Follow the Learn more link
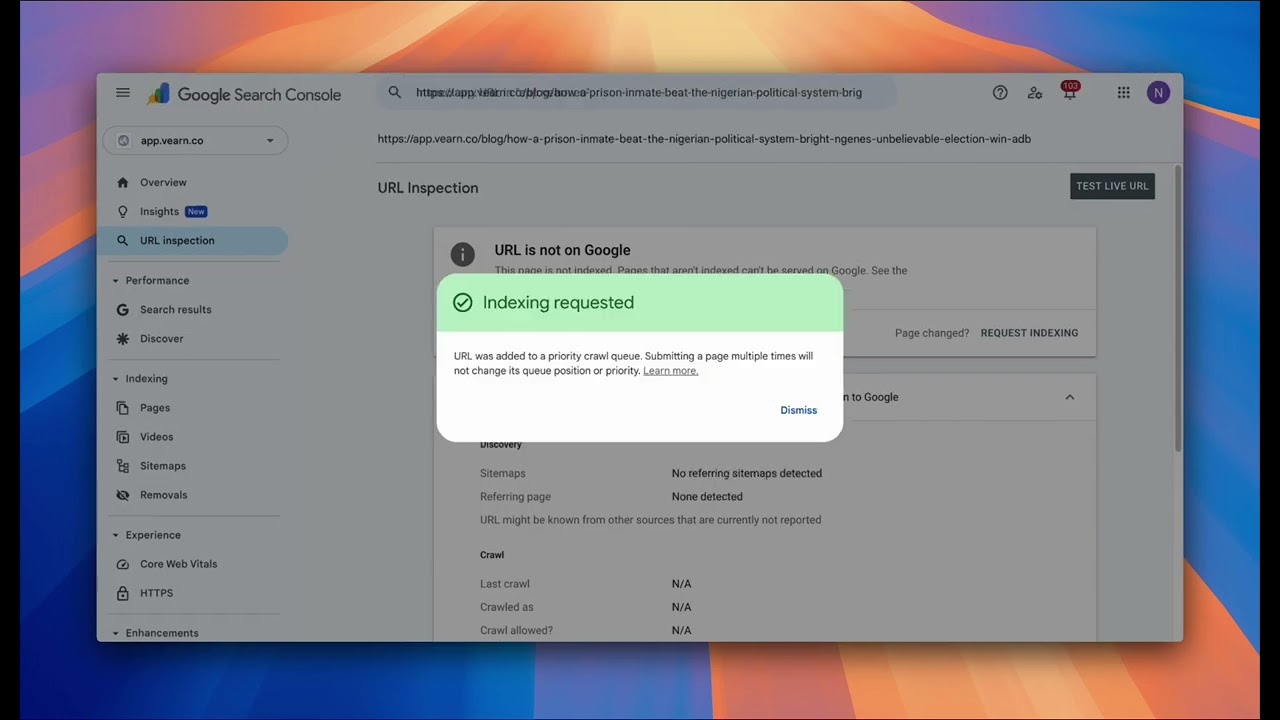 click(670, 371)
